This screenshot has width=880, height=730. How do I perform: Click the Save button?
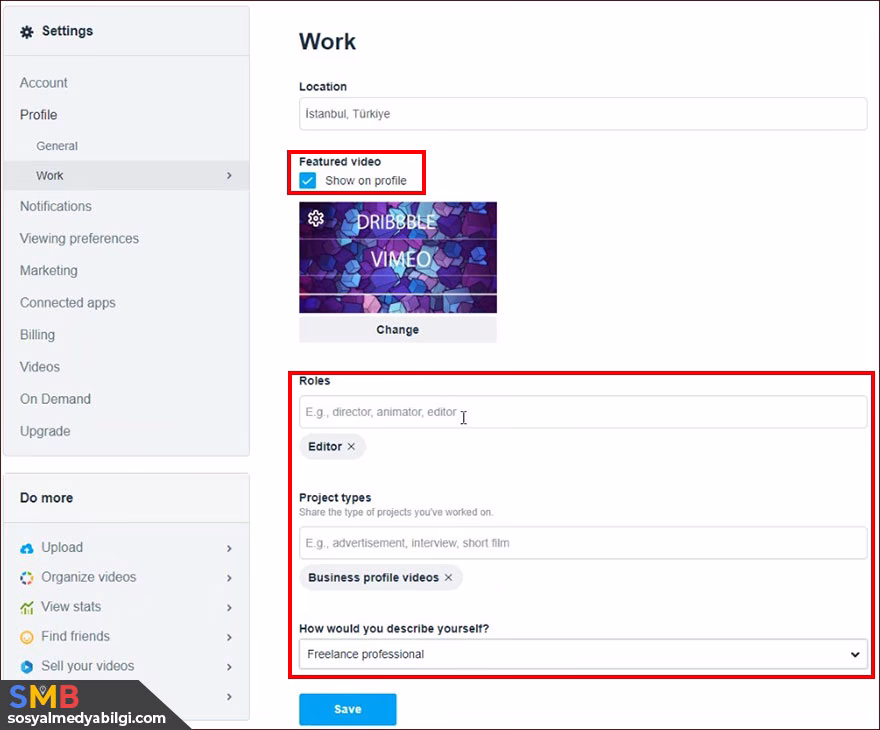pos(347,708)
